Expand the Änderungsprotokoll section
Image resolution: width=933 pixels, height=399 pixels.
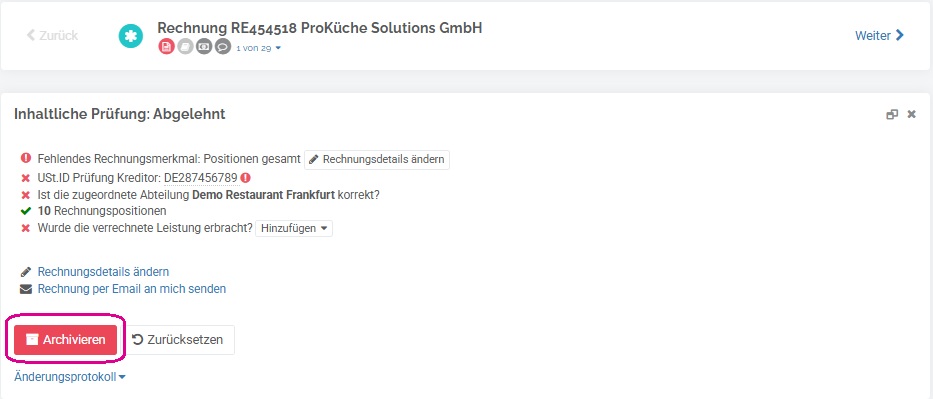pos(70,376)
